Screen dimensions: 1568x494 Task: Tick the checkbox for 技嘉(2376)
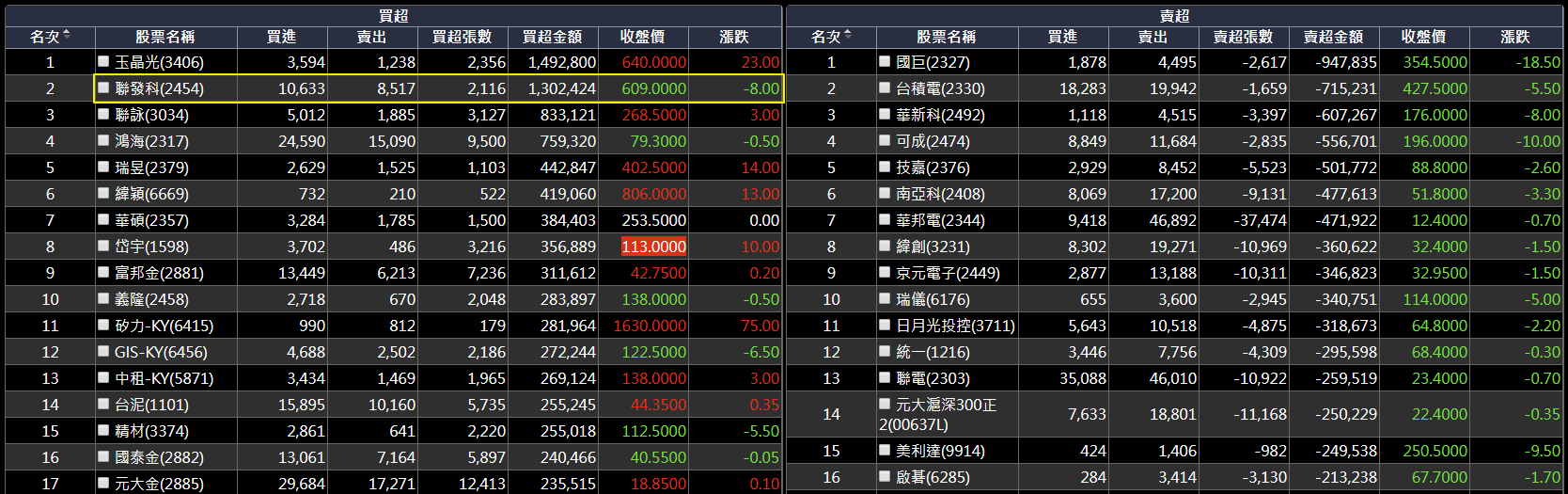(885, 167)
